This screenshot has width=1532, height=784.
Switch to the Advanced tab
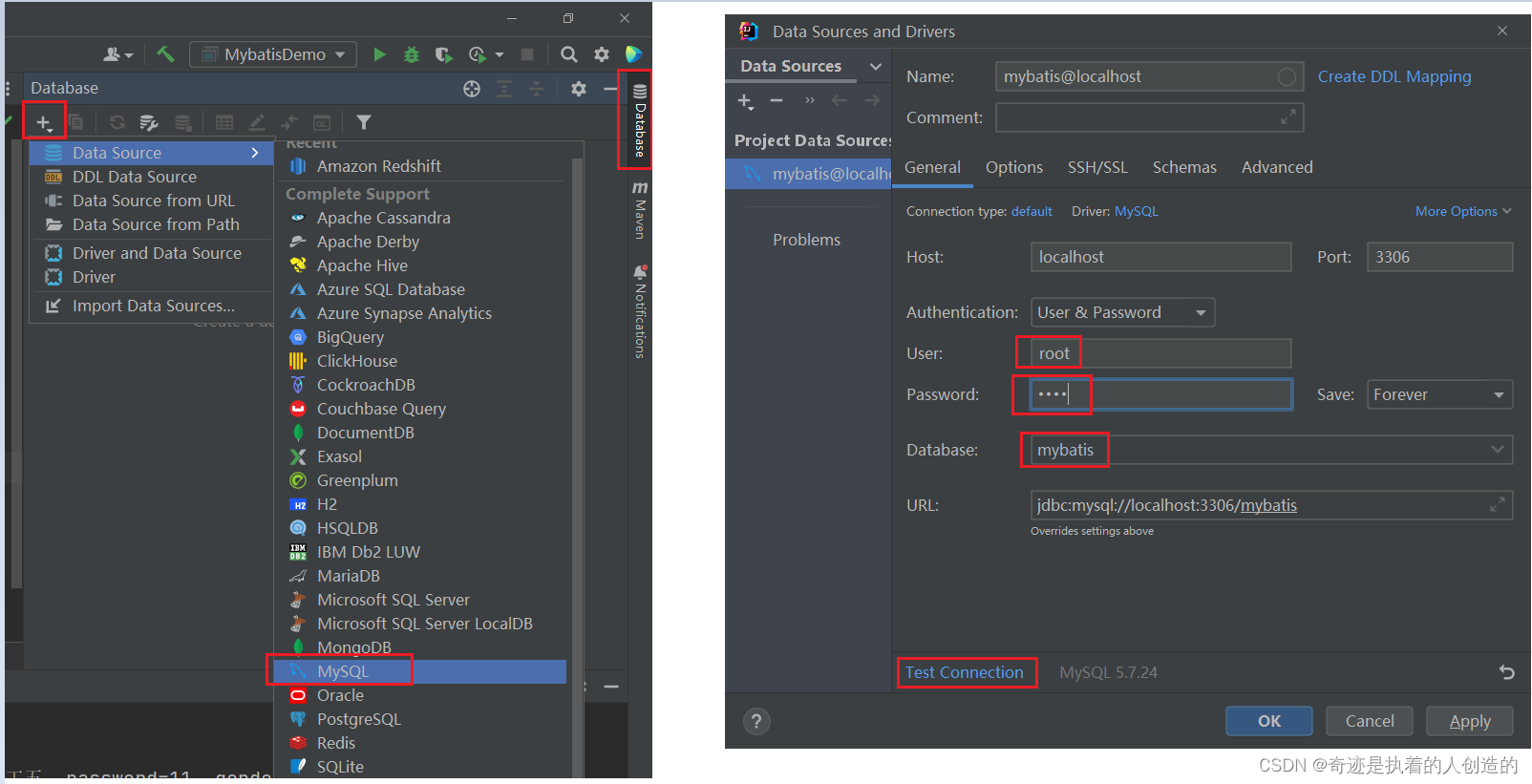(x=1277, y=167)
